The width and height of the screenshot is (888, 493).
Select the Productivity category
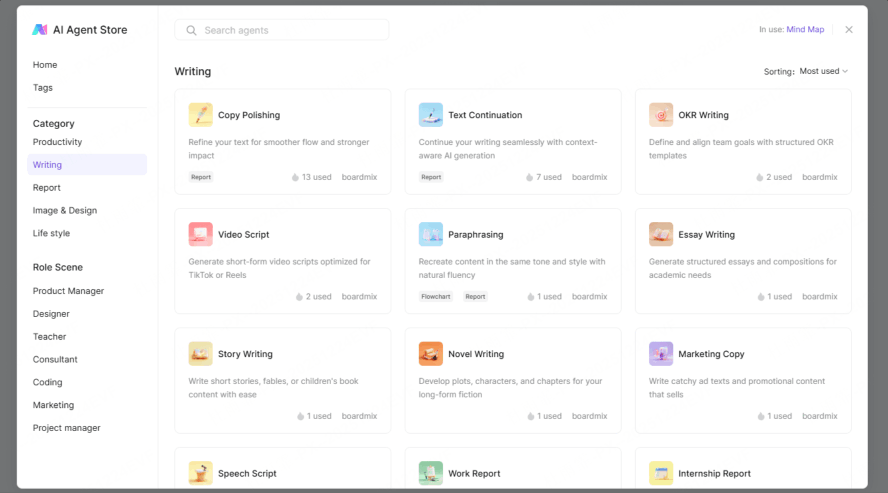pyautogui.click(x=57, y=142)
